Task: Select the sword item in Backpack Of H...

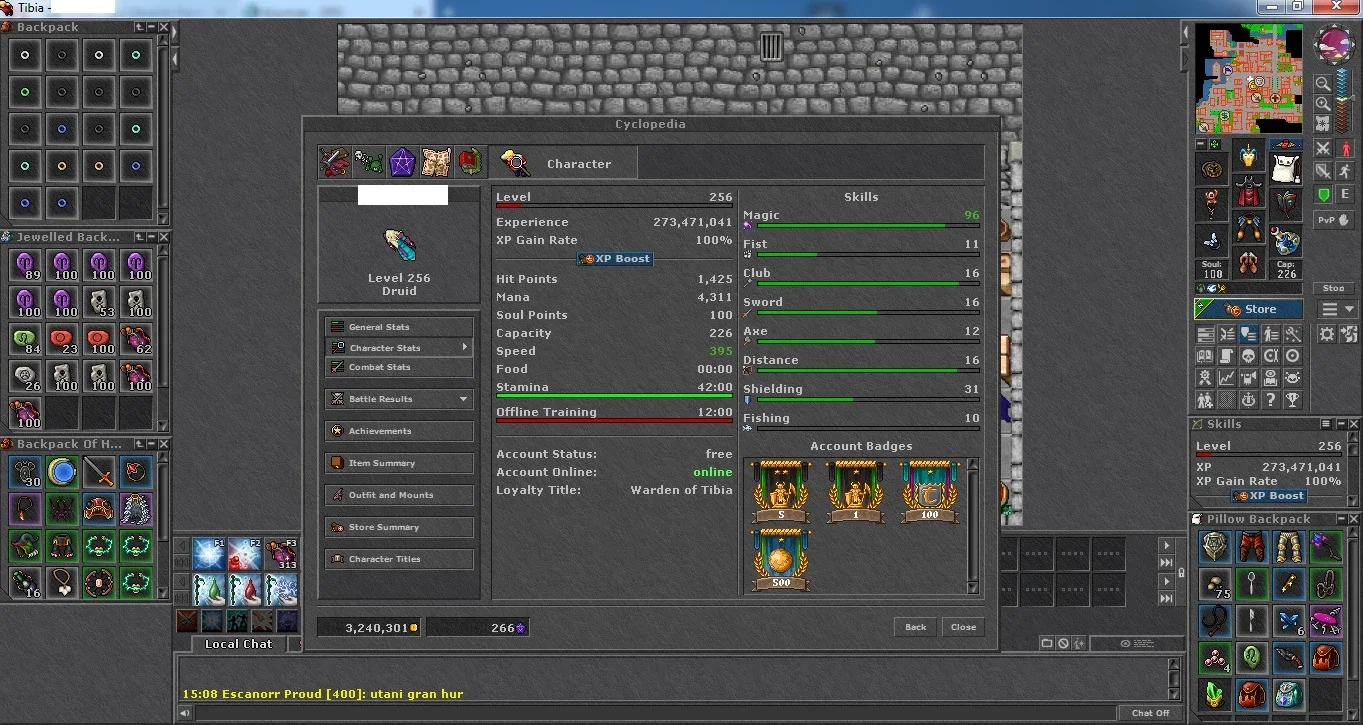Action: pyautogui.click(x=98, y=471)
